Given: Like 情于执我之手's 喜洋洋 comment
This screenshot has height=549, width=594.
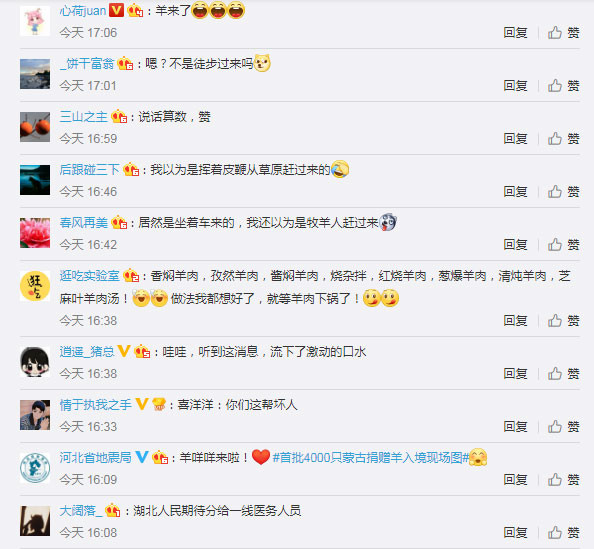Looking at the screenshot, I should (x=563, y=427).
